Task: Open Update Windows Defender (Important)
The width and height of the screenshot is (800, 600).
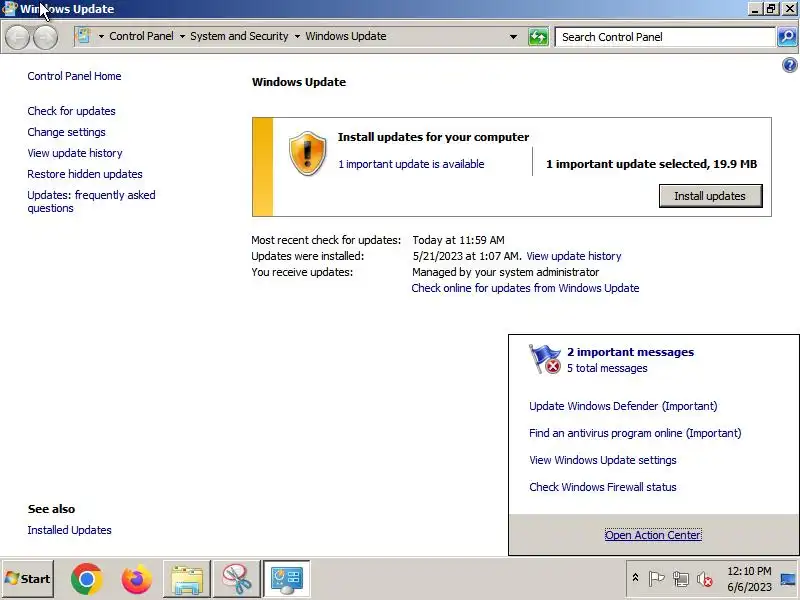Action: [x=623, y=406]
